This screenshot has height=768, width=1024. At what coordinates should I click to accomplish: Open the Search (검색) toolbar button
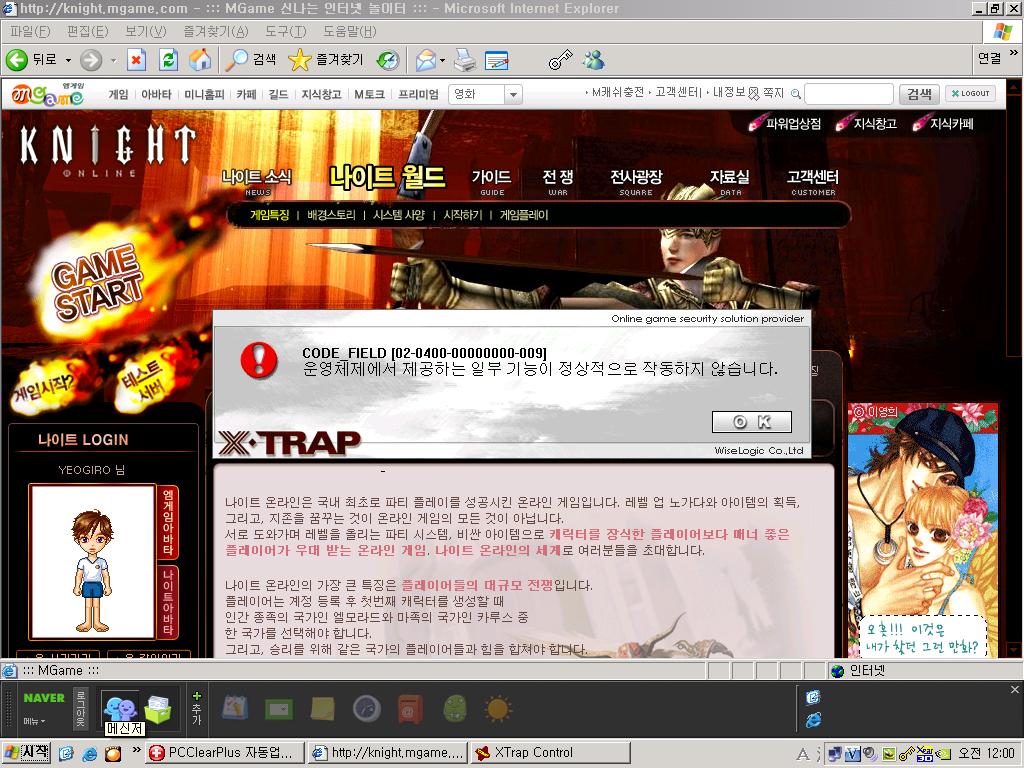click(x=251, y=60)
